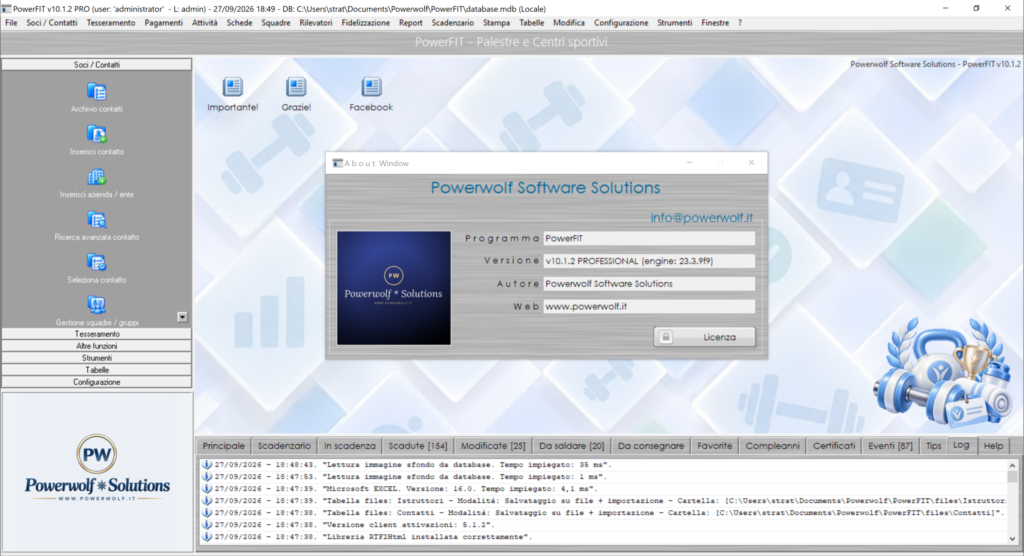Open the Stampa menu

[496, 23]
